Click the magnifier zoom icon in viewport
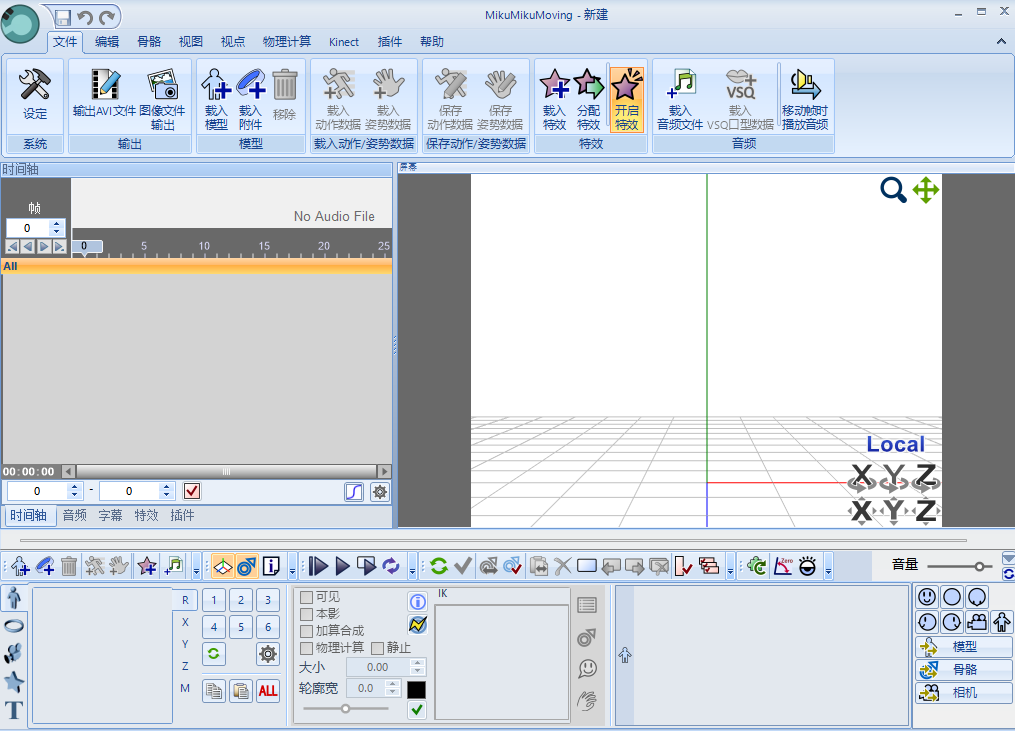This screenshot has height=731, width=1015. pyautogui.click(x=893, y=190)
